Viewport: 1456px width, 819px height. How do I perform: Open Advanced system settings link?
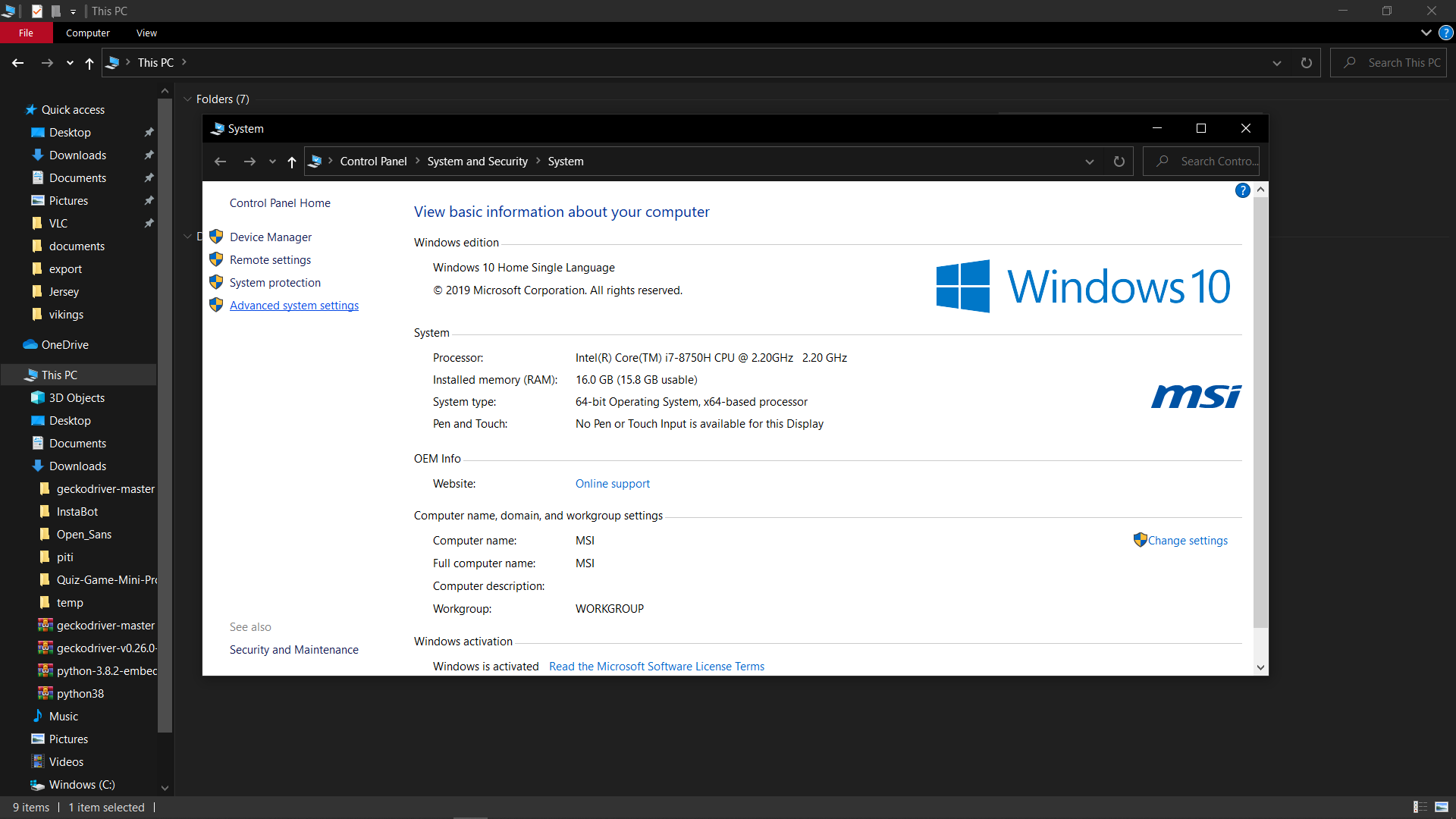[x=293, y=305]
